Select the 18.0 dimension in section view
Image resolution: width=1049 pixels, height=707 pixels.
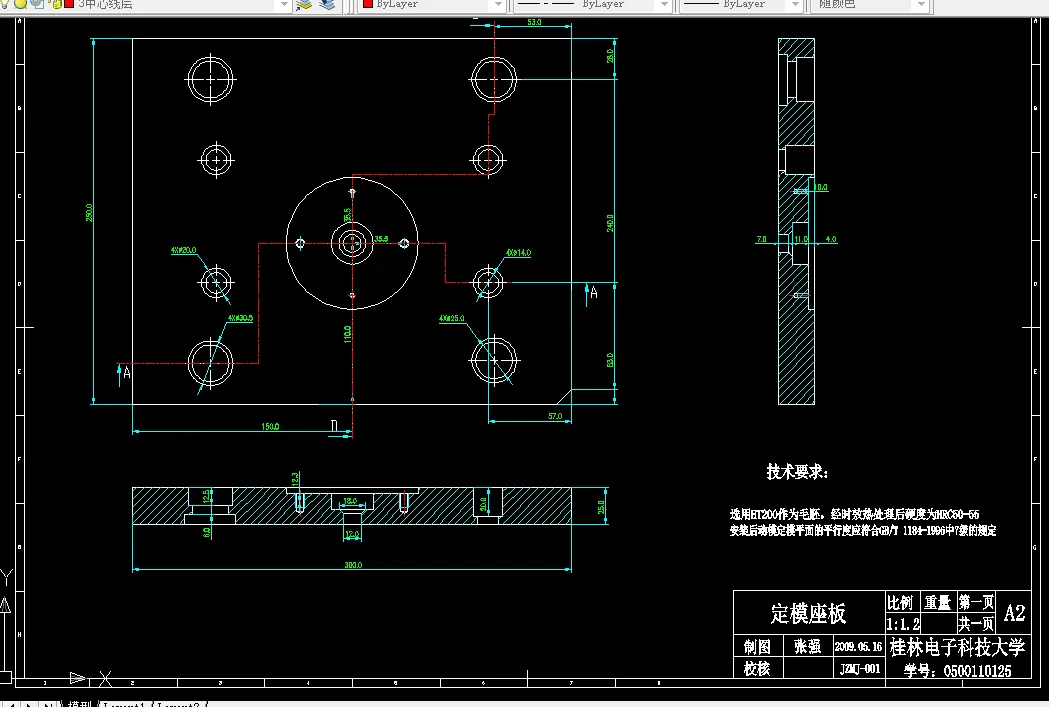(x=350, y=500)
